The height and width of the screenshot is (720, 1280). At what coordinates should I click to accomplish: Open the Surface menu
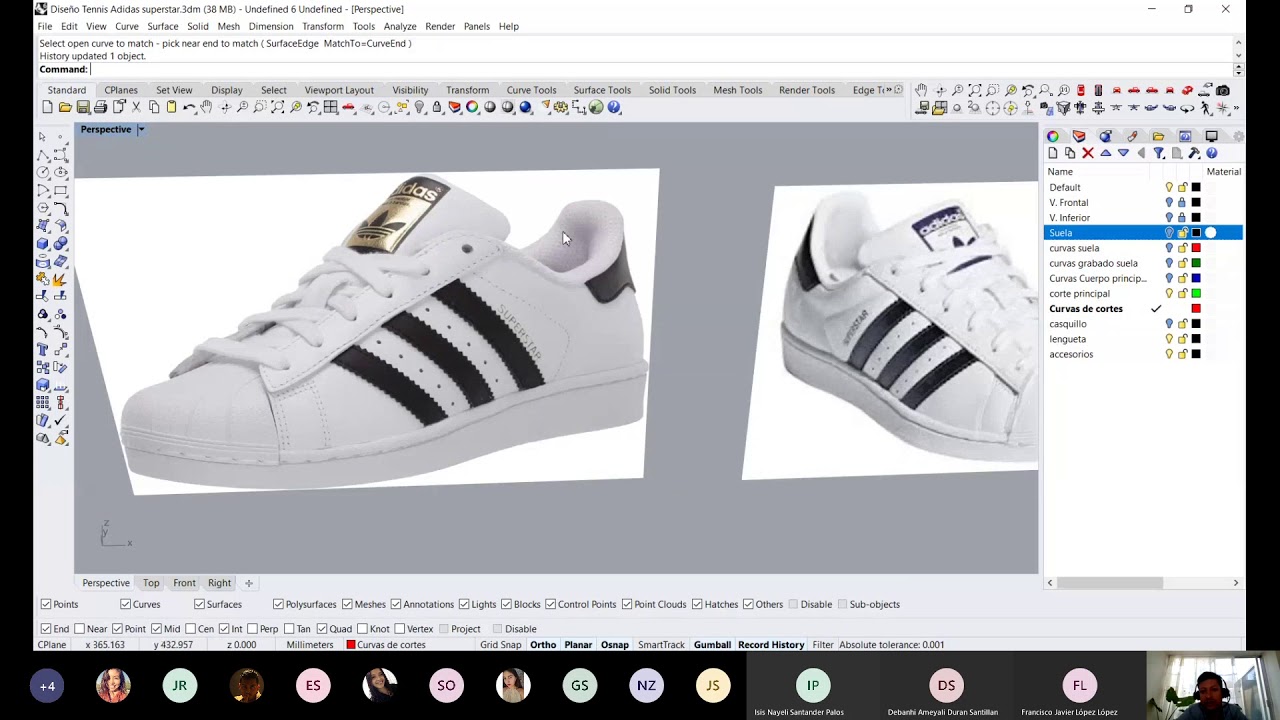pyautogui.click(x=162, y=26)
